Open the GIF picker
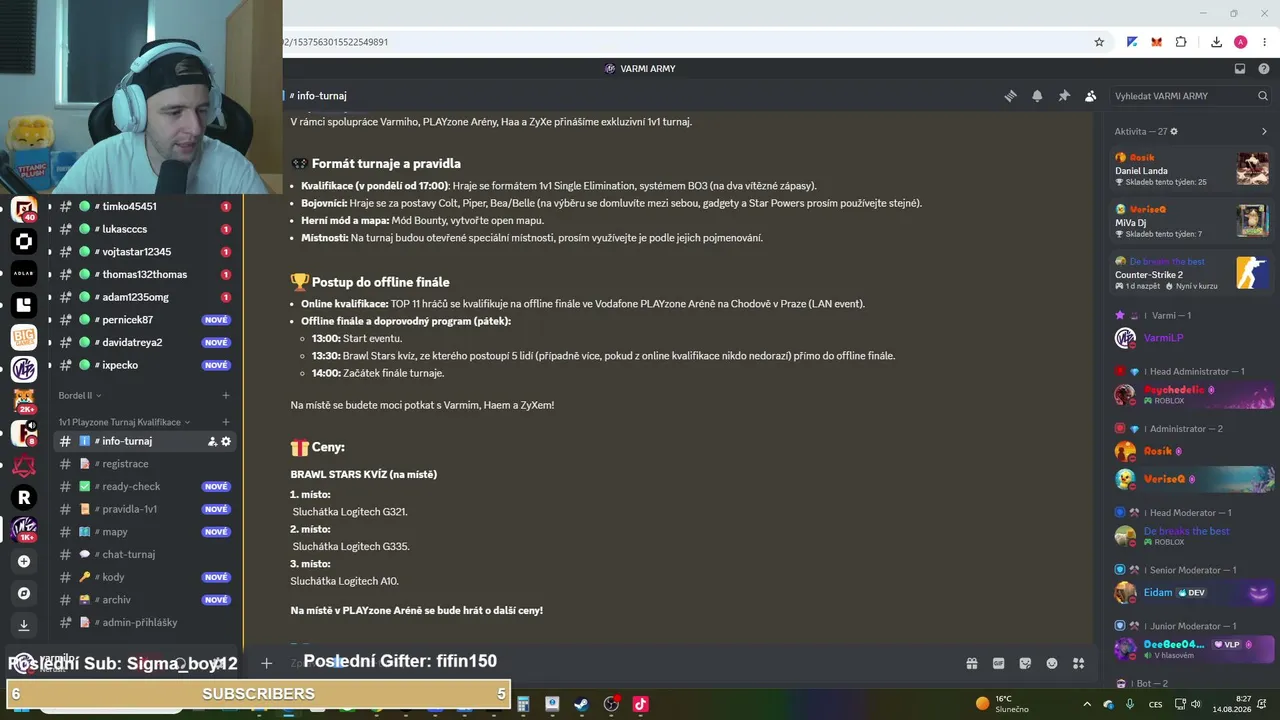 998,663
